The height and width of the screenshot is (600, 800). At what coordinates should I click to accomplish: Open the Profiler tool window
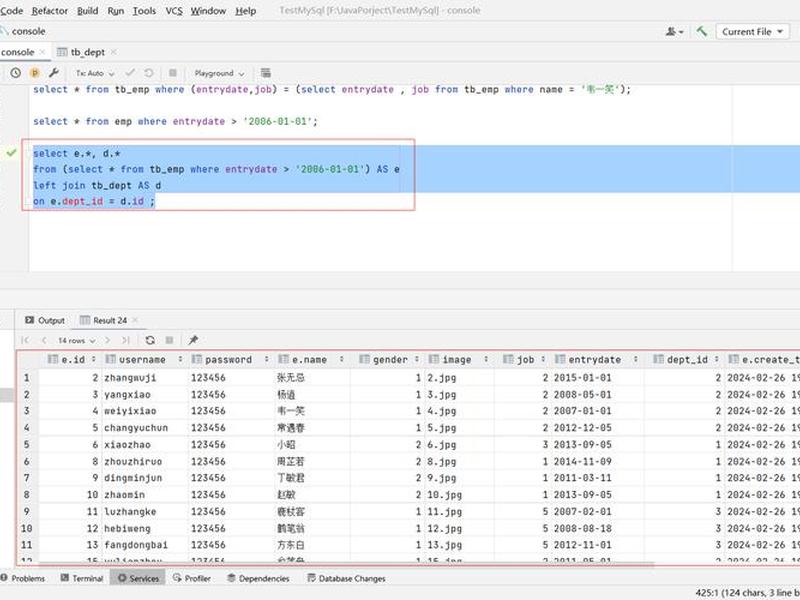click(192, 578)
